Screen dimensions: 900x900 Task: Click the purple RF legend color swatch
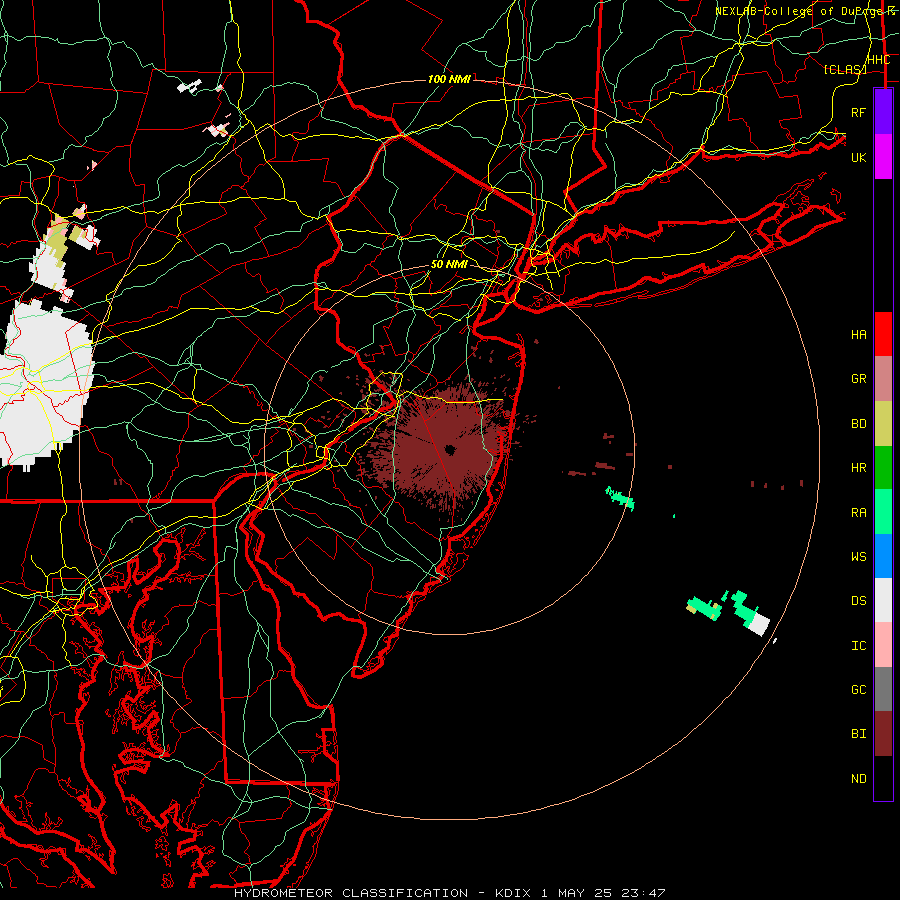click(x=883, y=112)
